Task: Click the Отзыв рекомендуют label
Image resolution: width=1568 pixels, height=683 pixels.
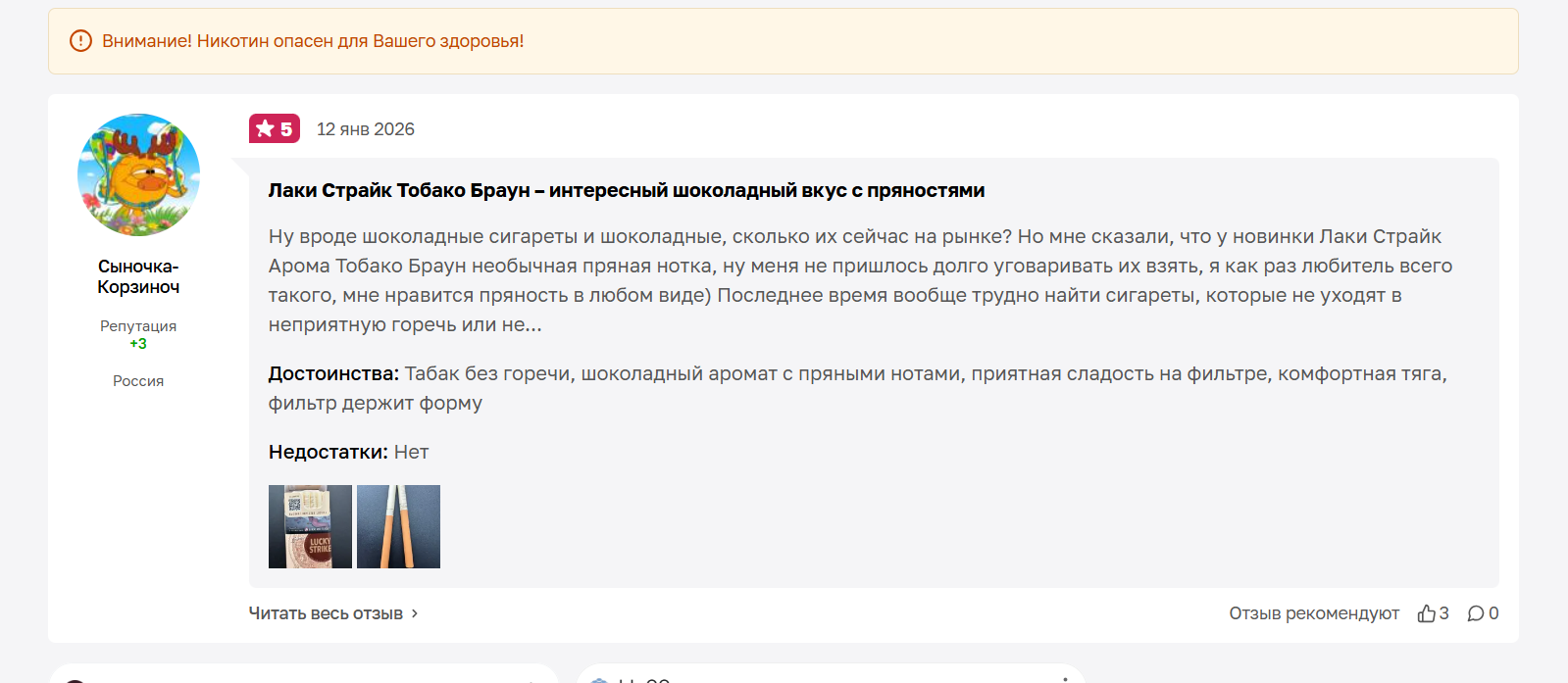Action: click(x=1314, y=613)
